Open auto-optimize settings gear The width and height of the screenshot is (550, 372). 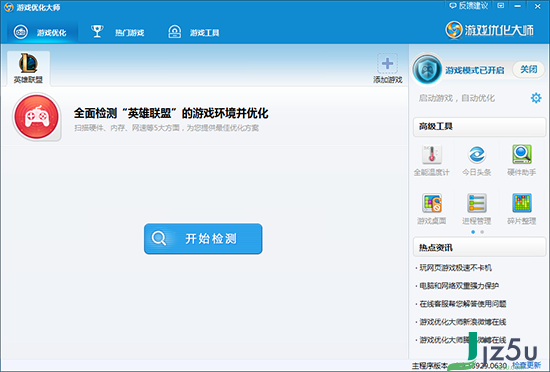[536, 98]
